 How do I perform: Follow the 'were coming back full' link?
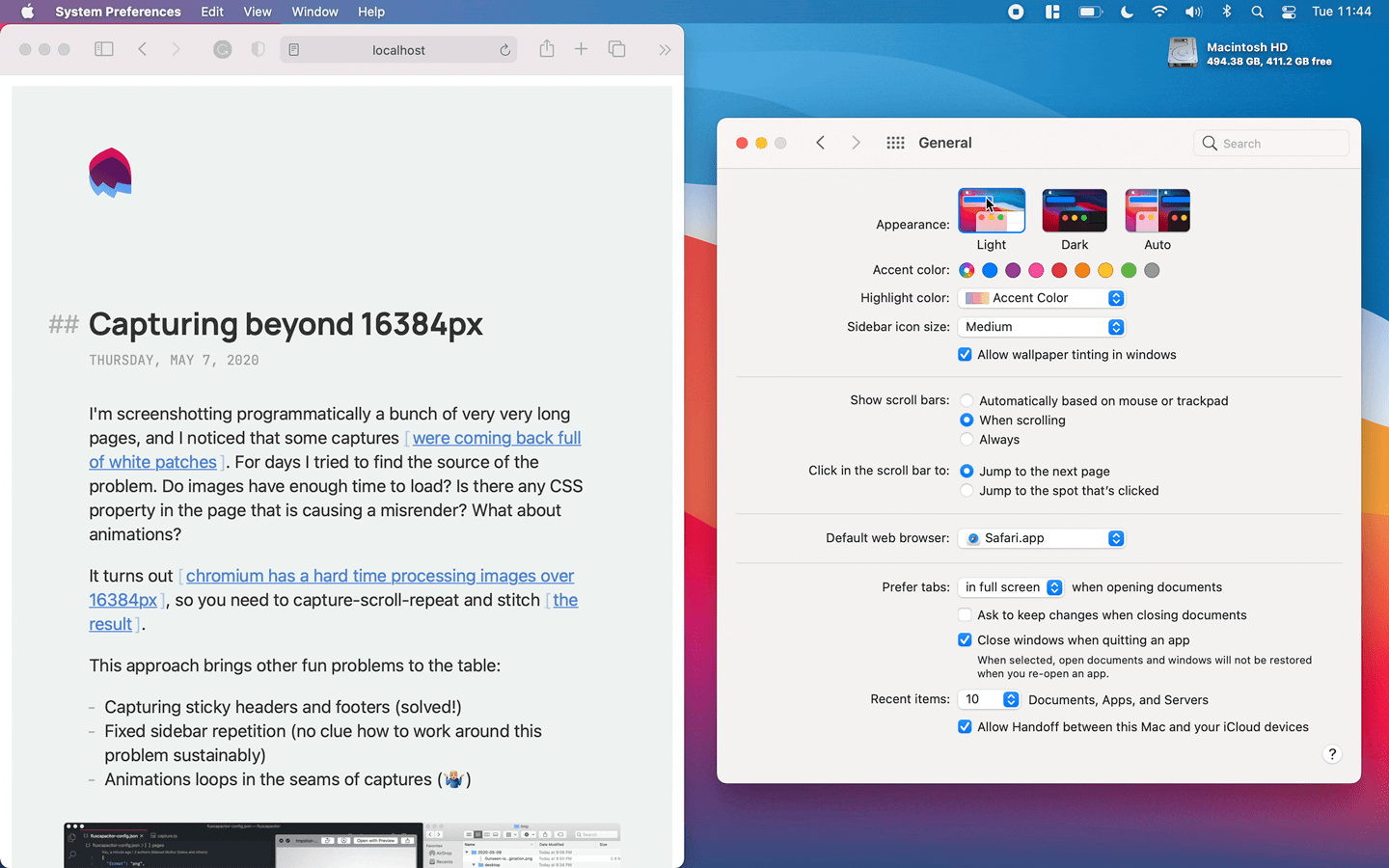click(x=496, y=438)
